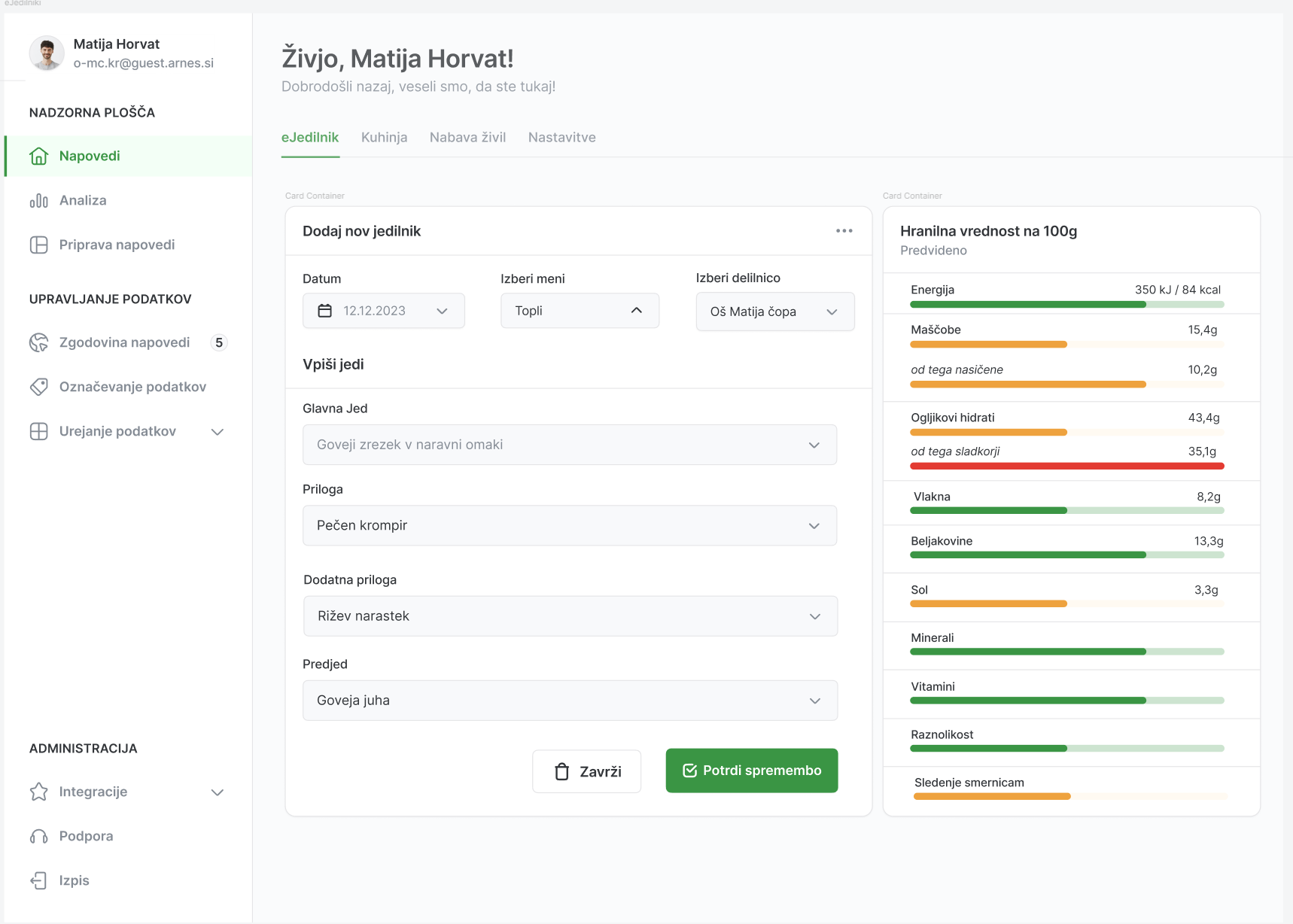This screenshot has width=1293, height=924.
Task: Click the home icon next to Napovedi
Action: 38,157
